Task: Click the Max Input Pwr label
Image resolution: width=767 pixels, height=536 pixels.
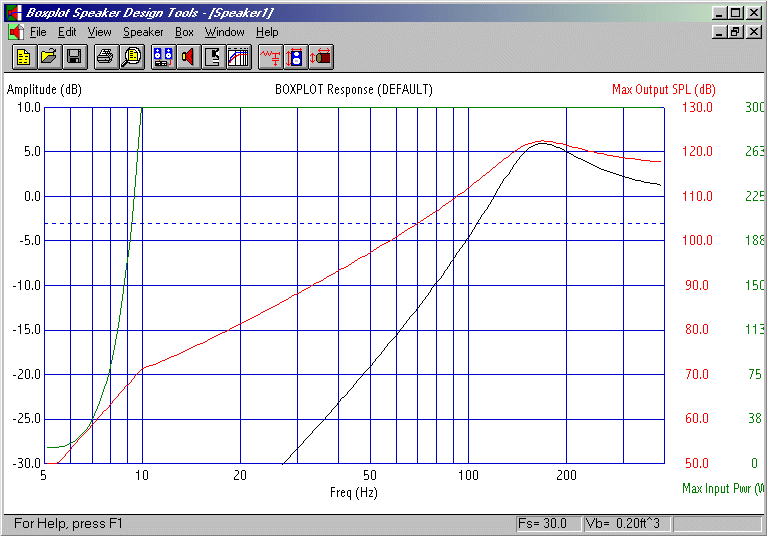Action: tap(723, 488)
